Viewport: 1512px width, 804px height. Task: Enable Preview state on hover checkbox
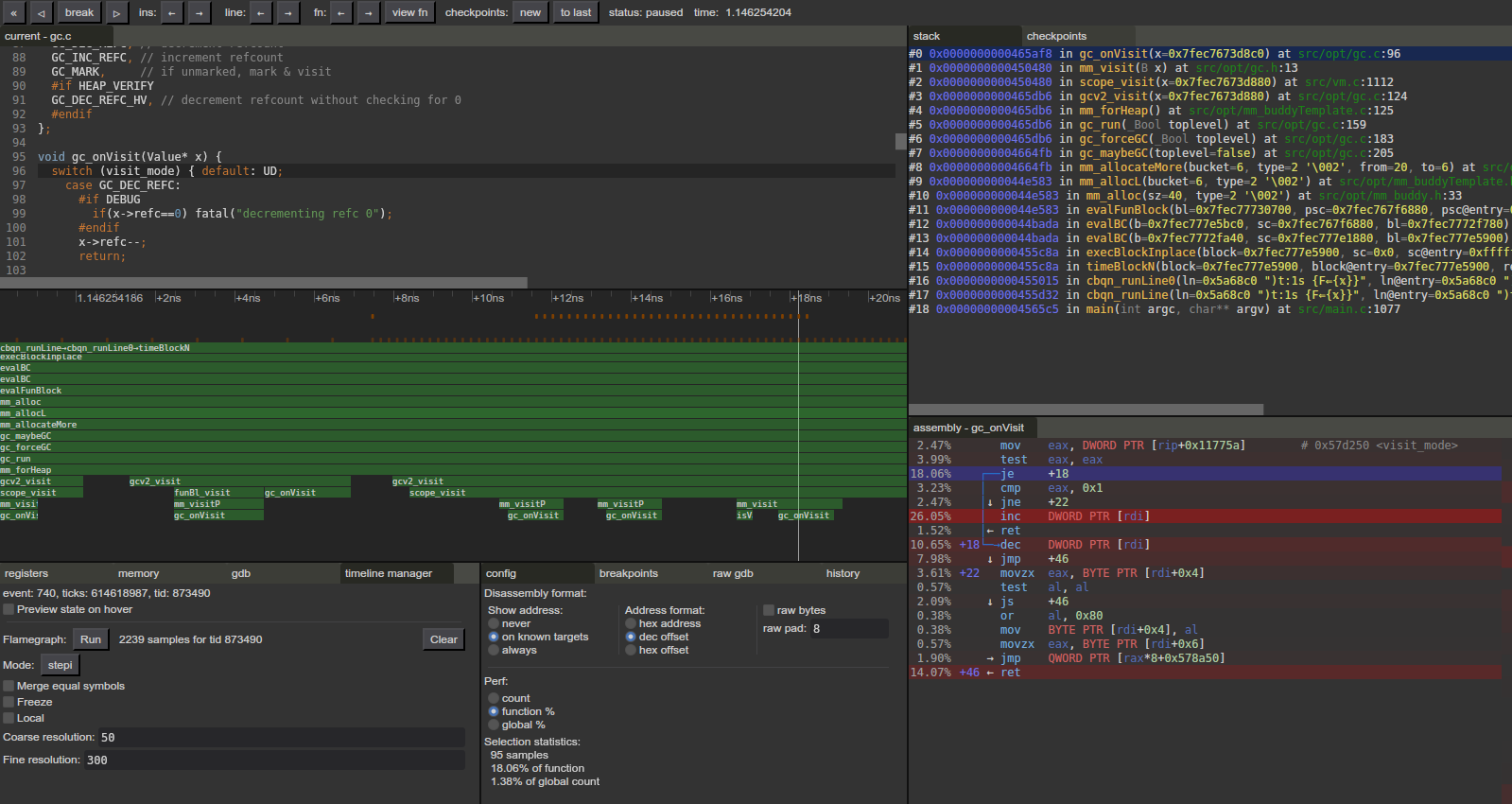(x=9, y=609)
